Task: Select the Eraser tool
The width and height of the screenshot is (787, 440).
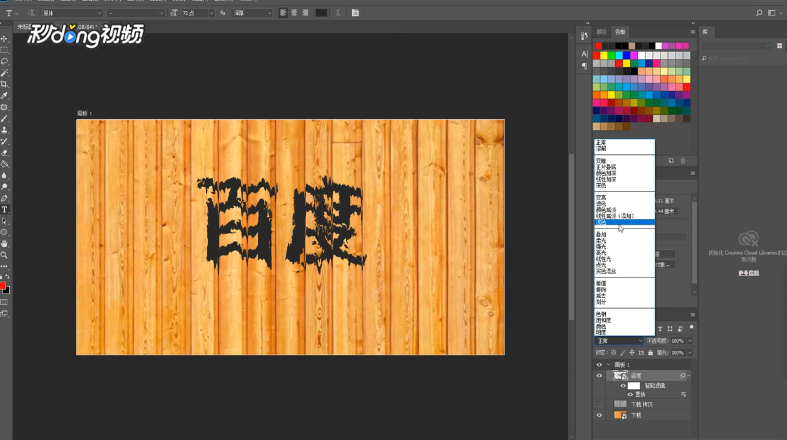Action: pos(5,153)
